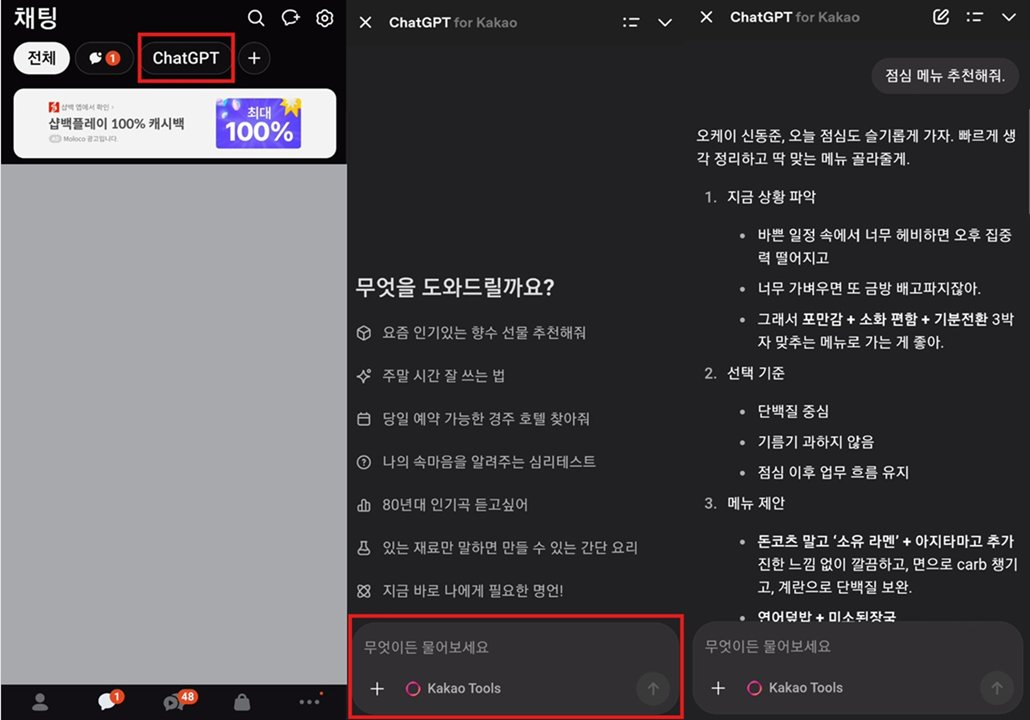Click the atom icon beside 명언 suggestion
The width and height of the screenshot is (1030, 720).
[x=363, y=591]
